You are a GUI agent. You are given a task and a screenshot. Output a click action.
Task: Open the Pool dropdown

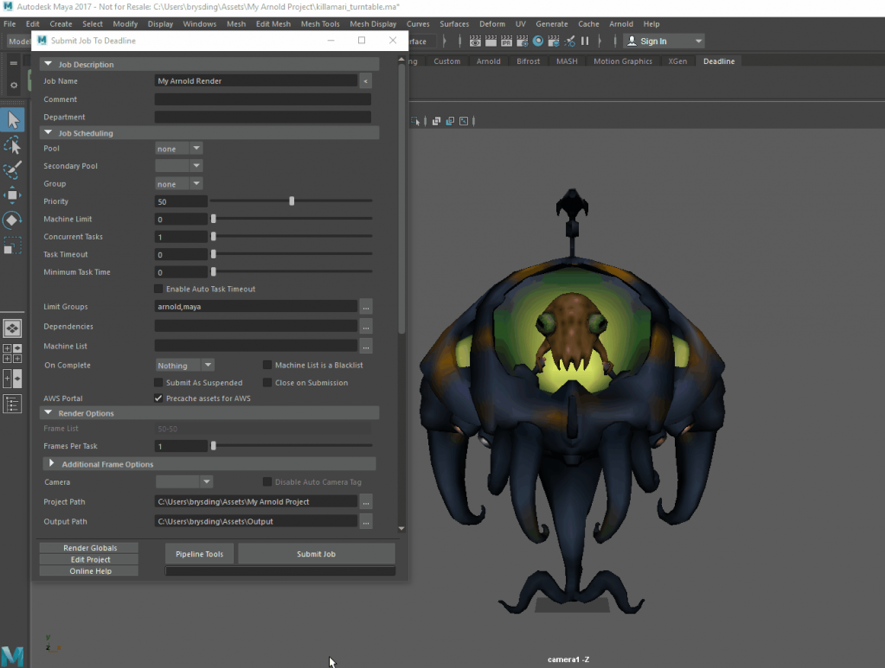(x=179, y=148)
